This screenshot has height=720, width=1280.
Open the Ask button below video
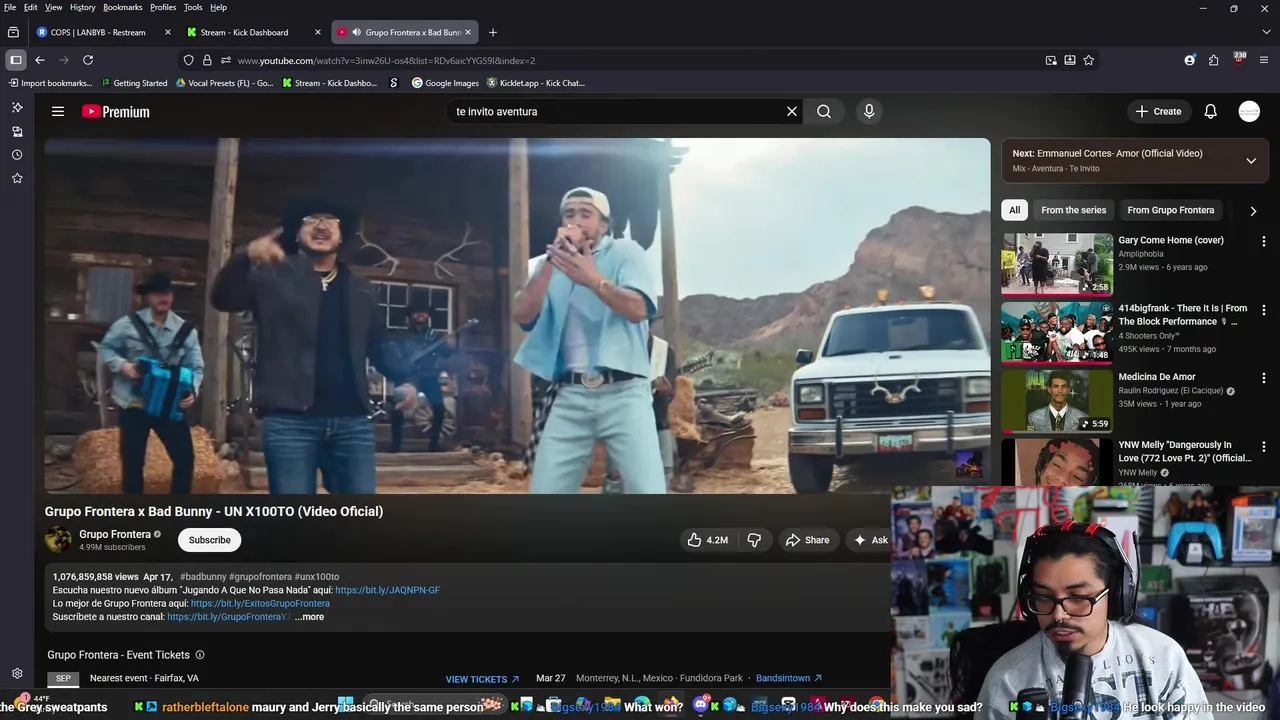pyautogui.click(x=869, y=540)
